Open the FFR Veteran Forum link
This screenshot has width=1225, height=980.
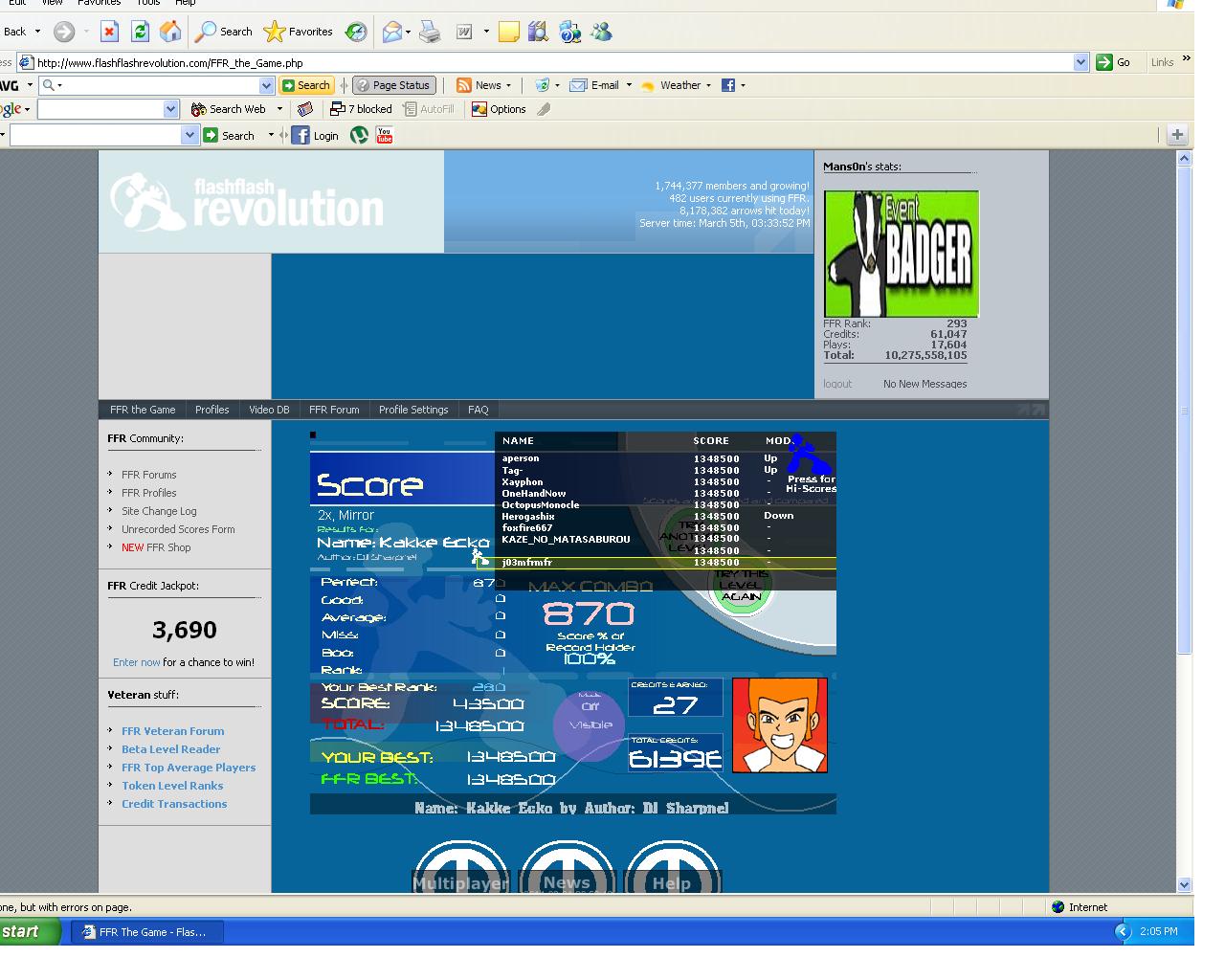172,731
